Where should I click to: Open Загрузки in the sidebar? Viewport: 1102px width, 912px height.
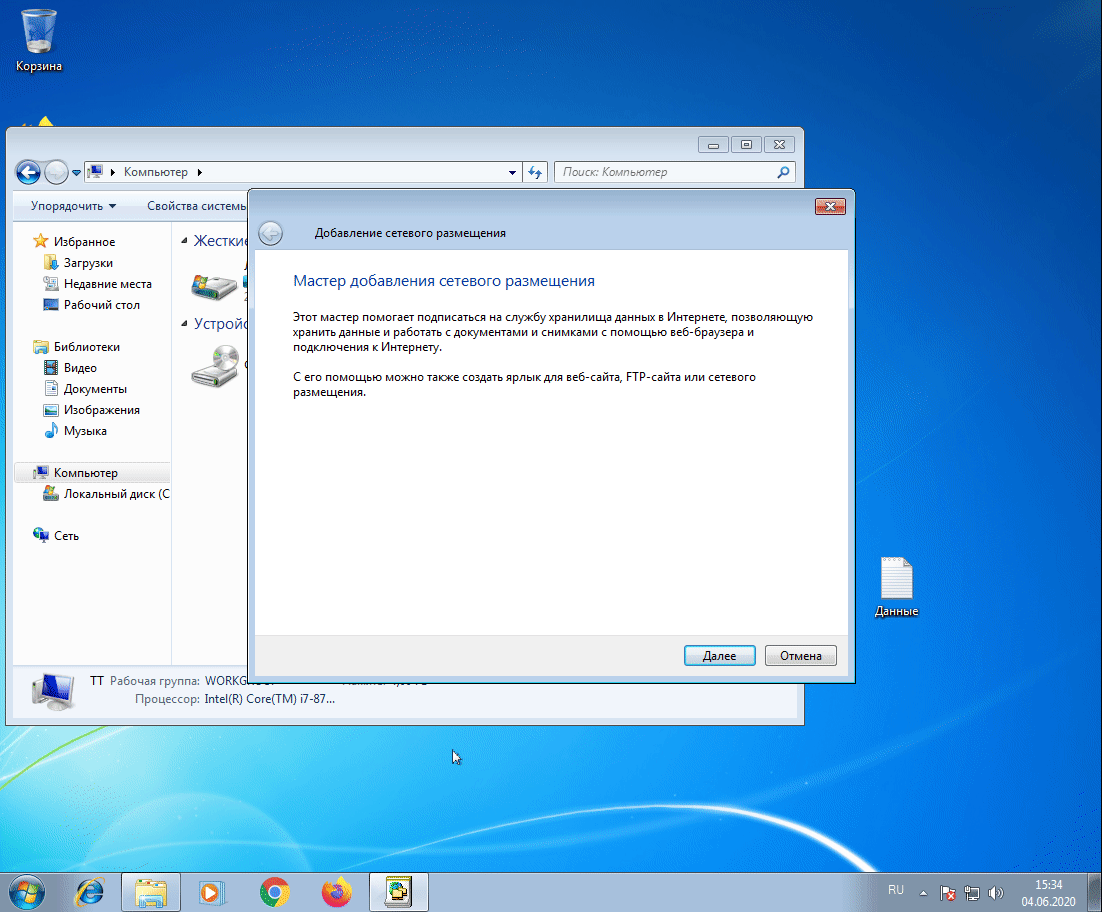pos(88,263)
